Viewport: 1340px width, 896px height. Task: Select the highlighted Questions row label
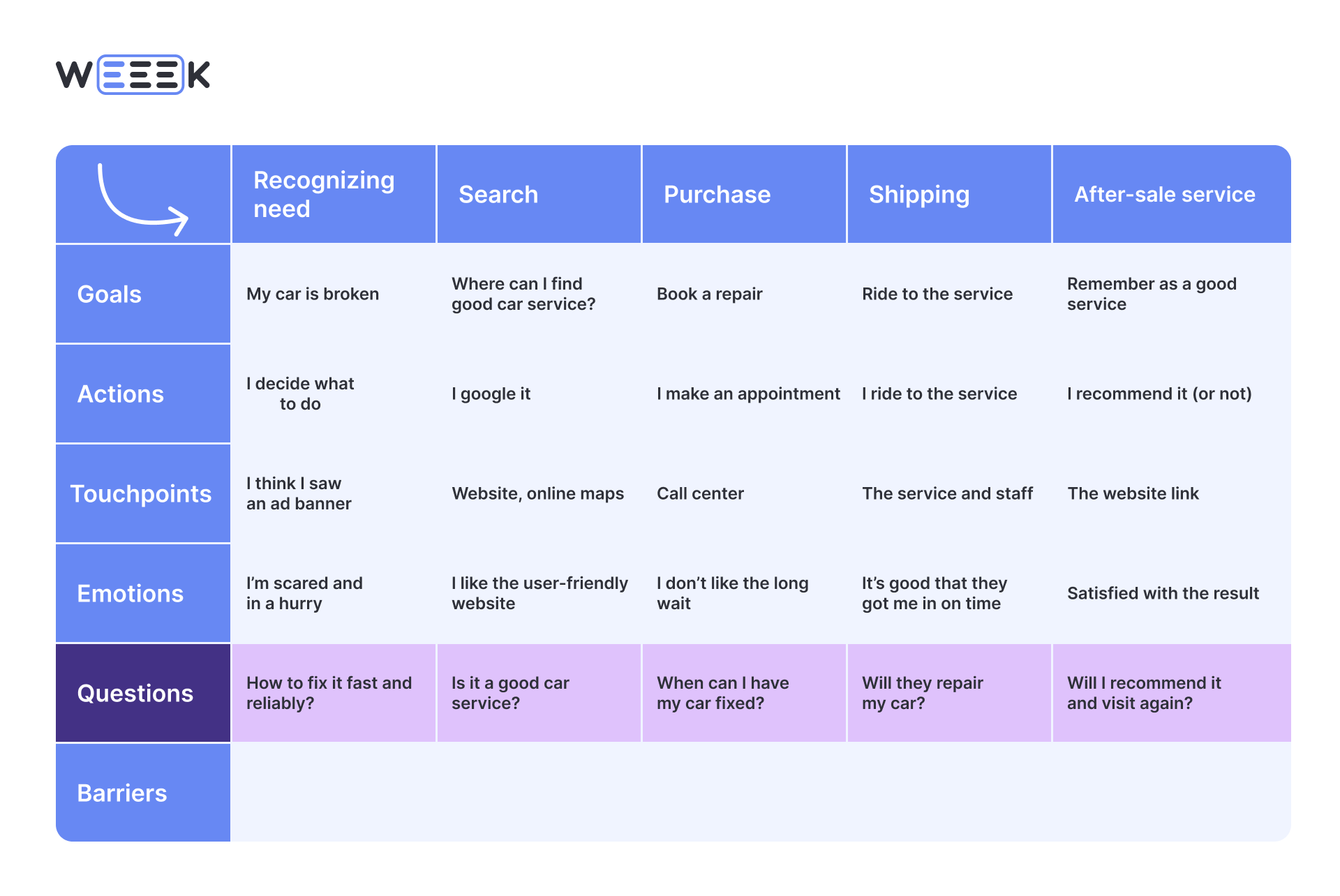pyautogui.click(x=135, y=693)
